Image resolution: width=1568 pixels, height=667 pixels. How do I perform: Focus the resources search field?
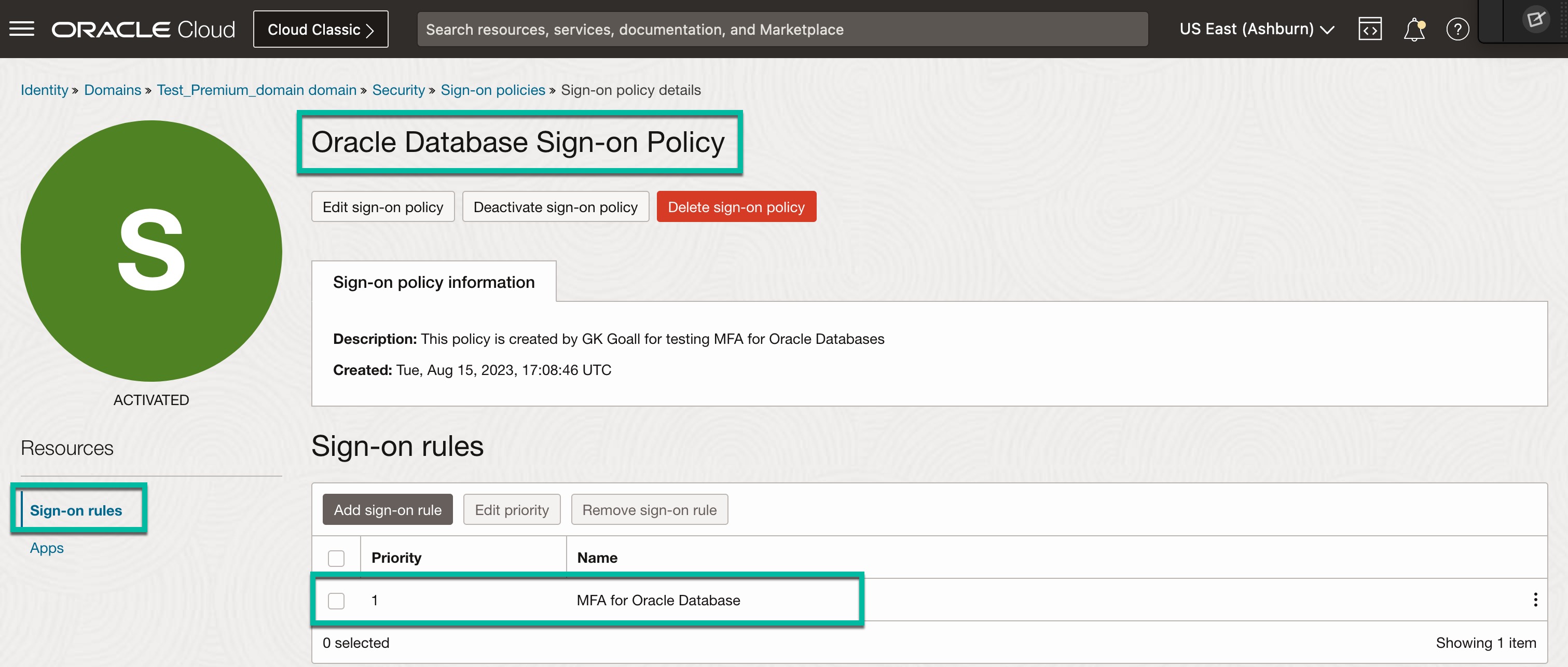point(781,29)
